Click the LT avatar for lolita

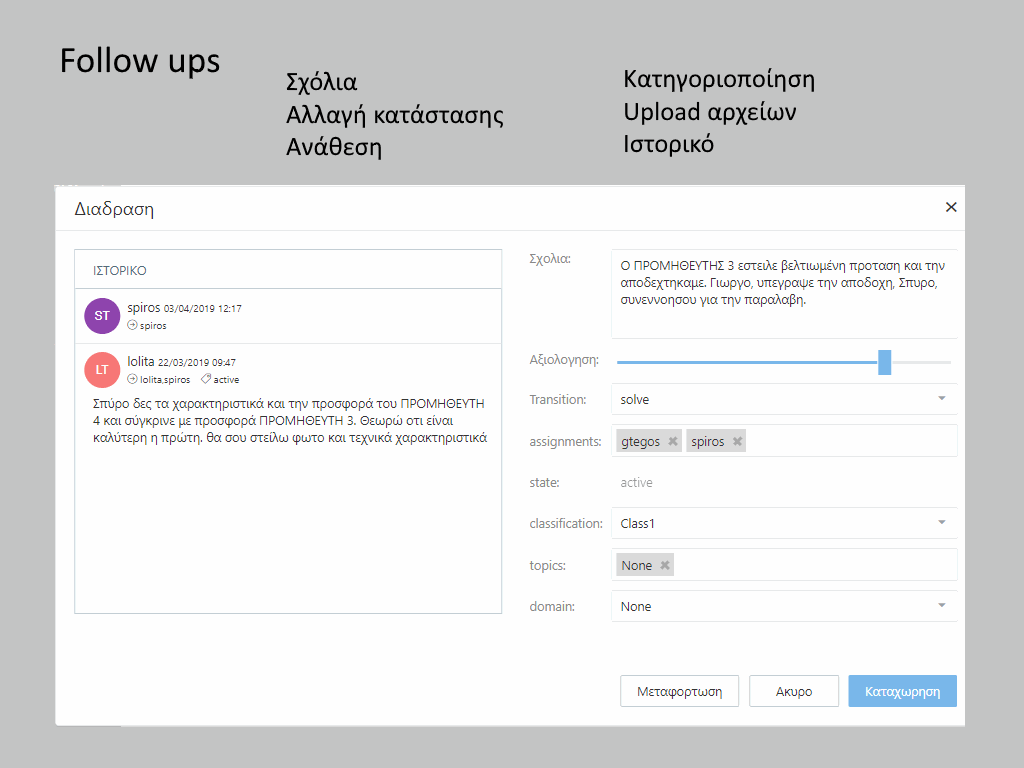tap(102, 369)
